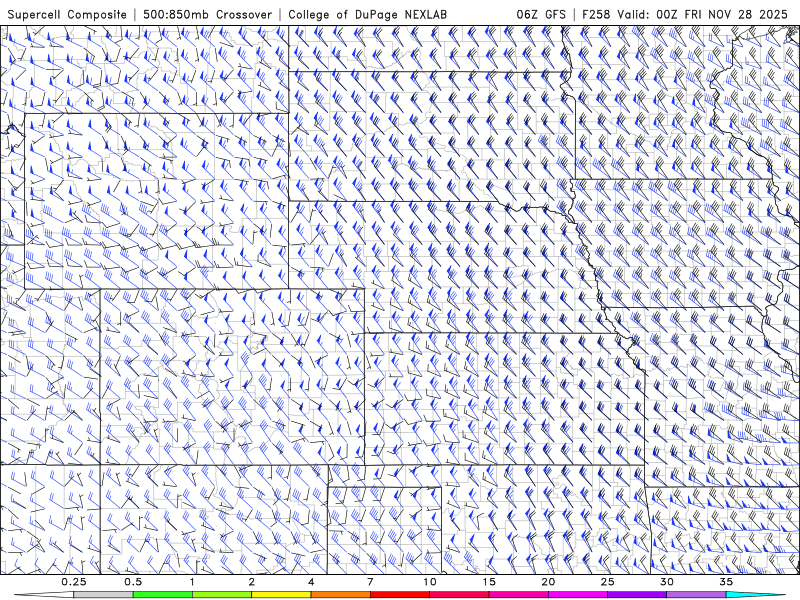
Task: Click the 0.5 scale label
Action: pyautogui.click(x=133, y=582)
